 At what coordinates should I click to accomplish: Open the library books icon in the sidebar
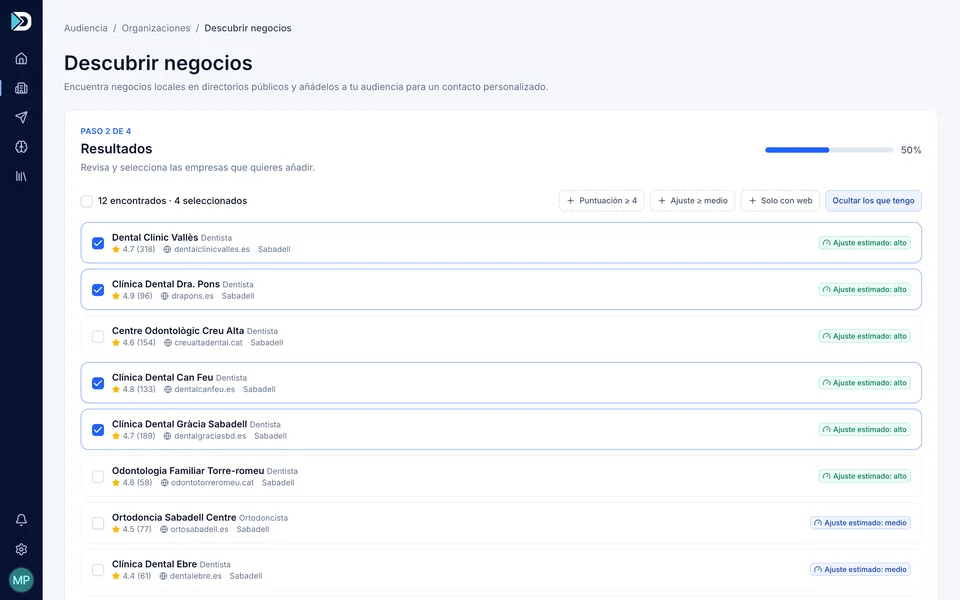(x=21, y=176)
